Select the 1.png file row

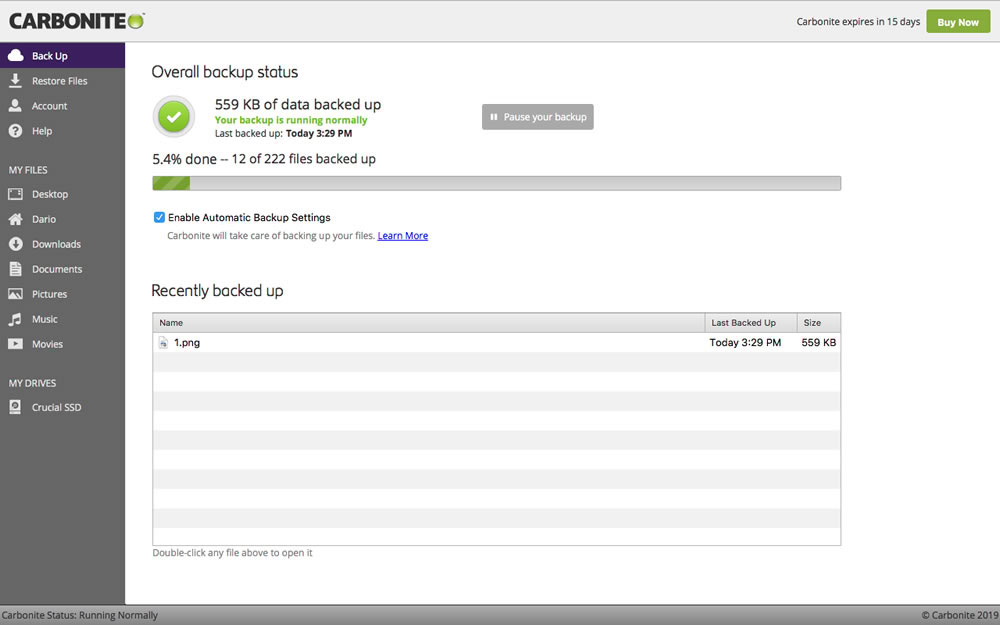tap(496, 342)
